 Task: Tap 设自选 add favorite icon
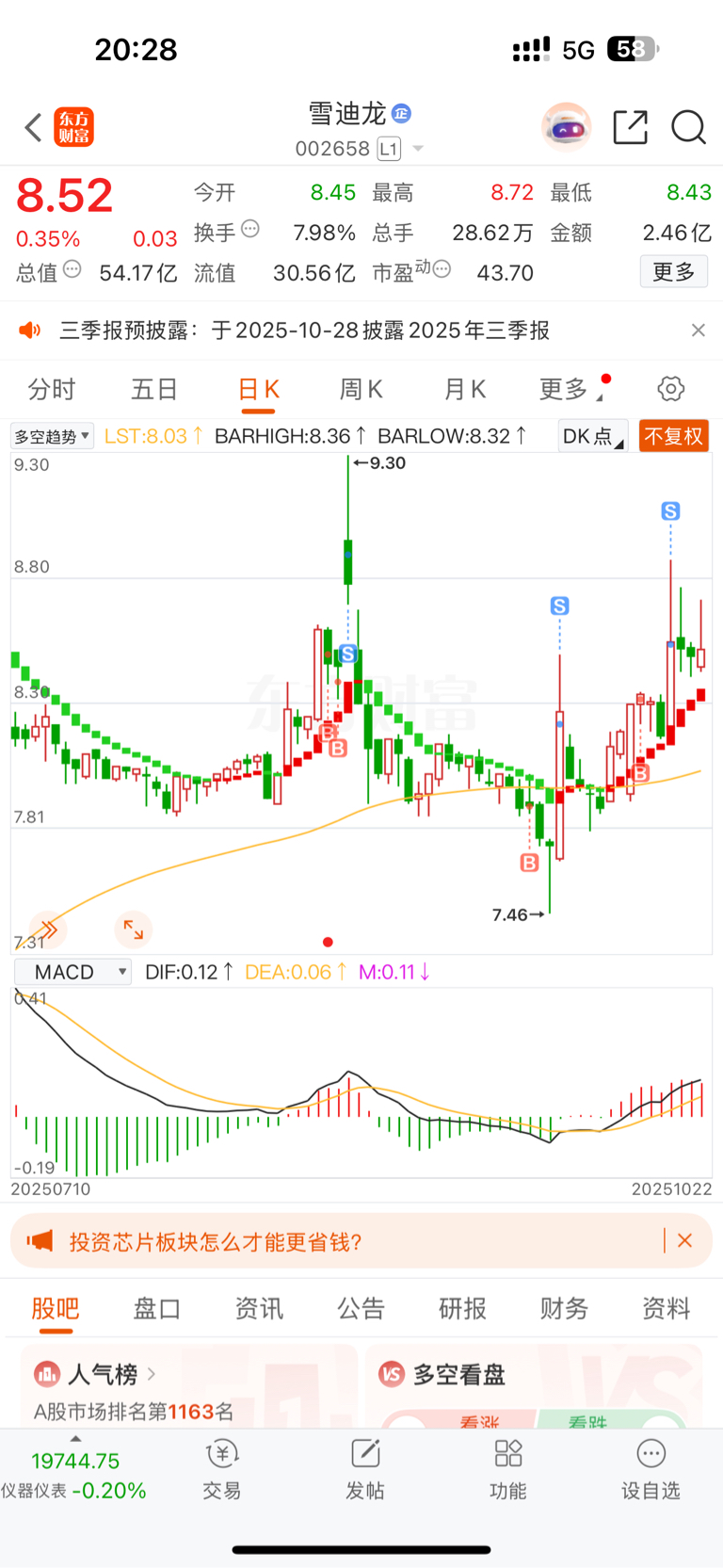click(x=651, y=1454)
